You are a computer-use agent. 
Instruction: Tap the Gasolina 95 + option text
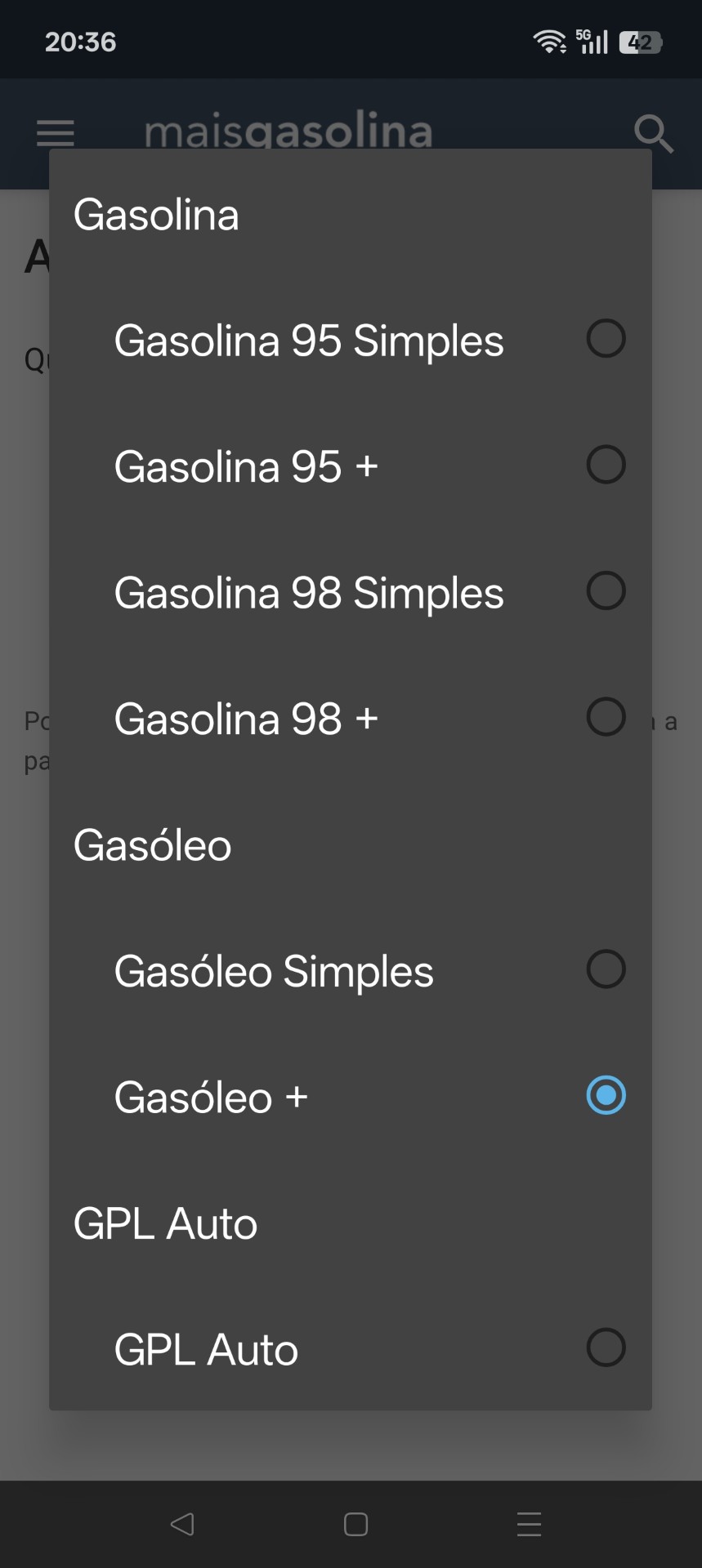246,467
